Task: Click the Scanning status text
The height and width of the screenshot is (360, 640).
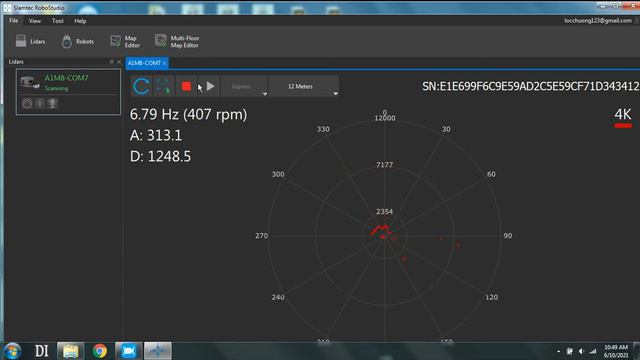Action: coord(56,89)
